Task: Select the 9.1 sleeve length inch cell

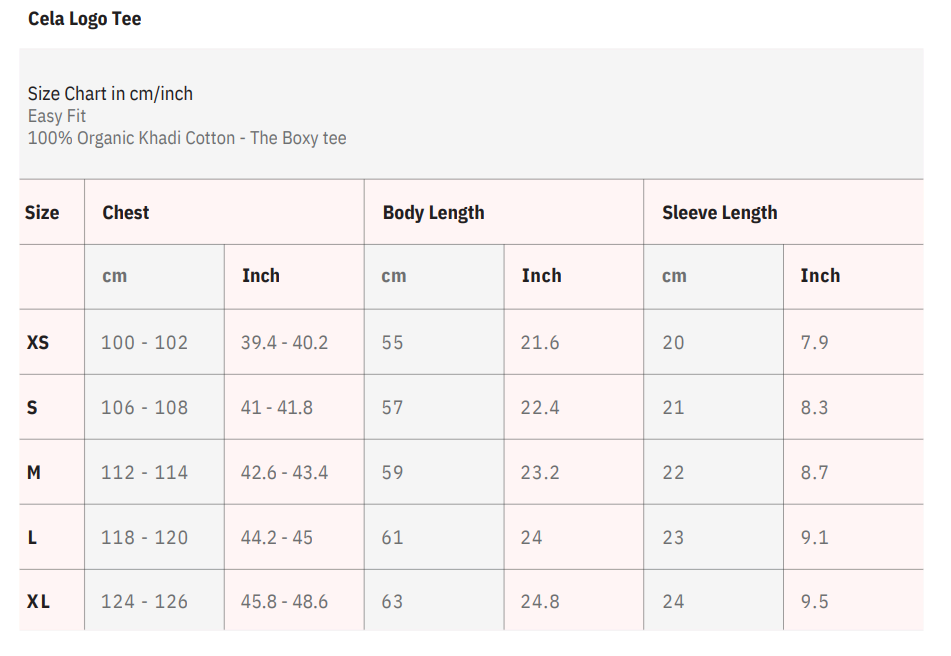Action: (814, 537)
